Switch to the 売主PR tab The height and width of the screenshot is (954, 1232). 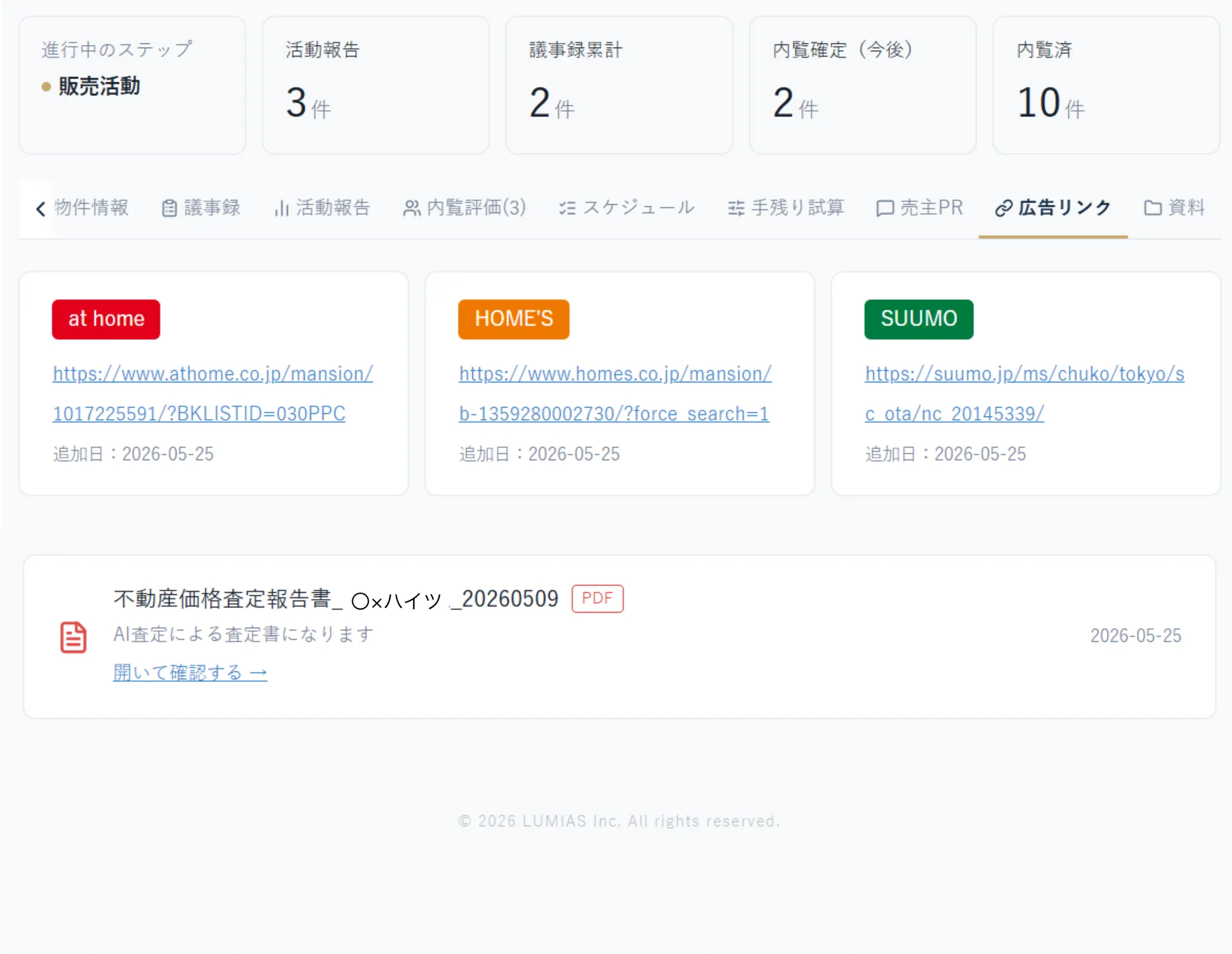[920, 207]
